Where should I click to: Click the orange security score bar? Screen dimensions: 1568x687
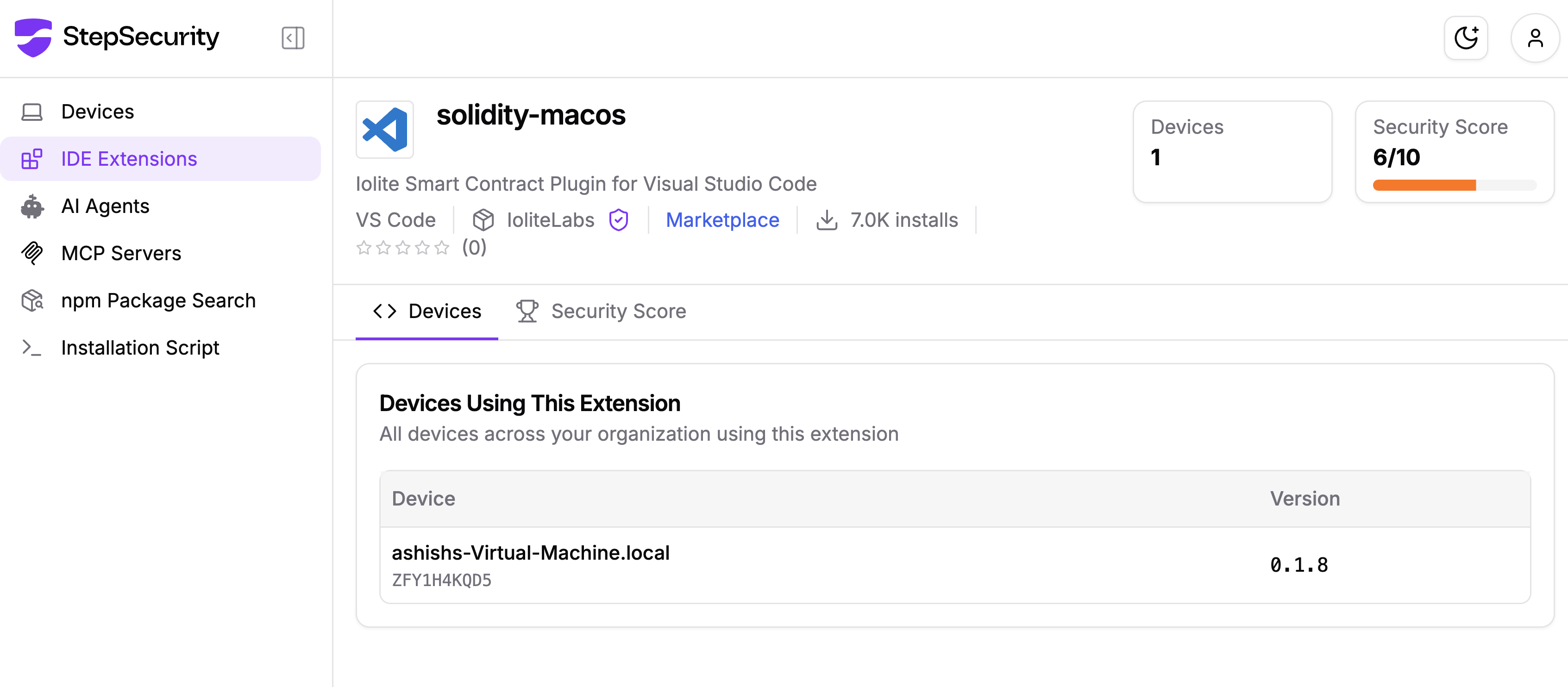(x=1424, y=185)
